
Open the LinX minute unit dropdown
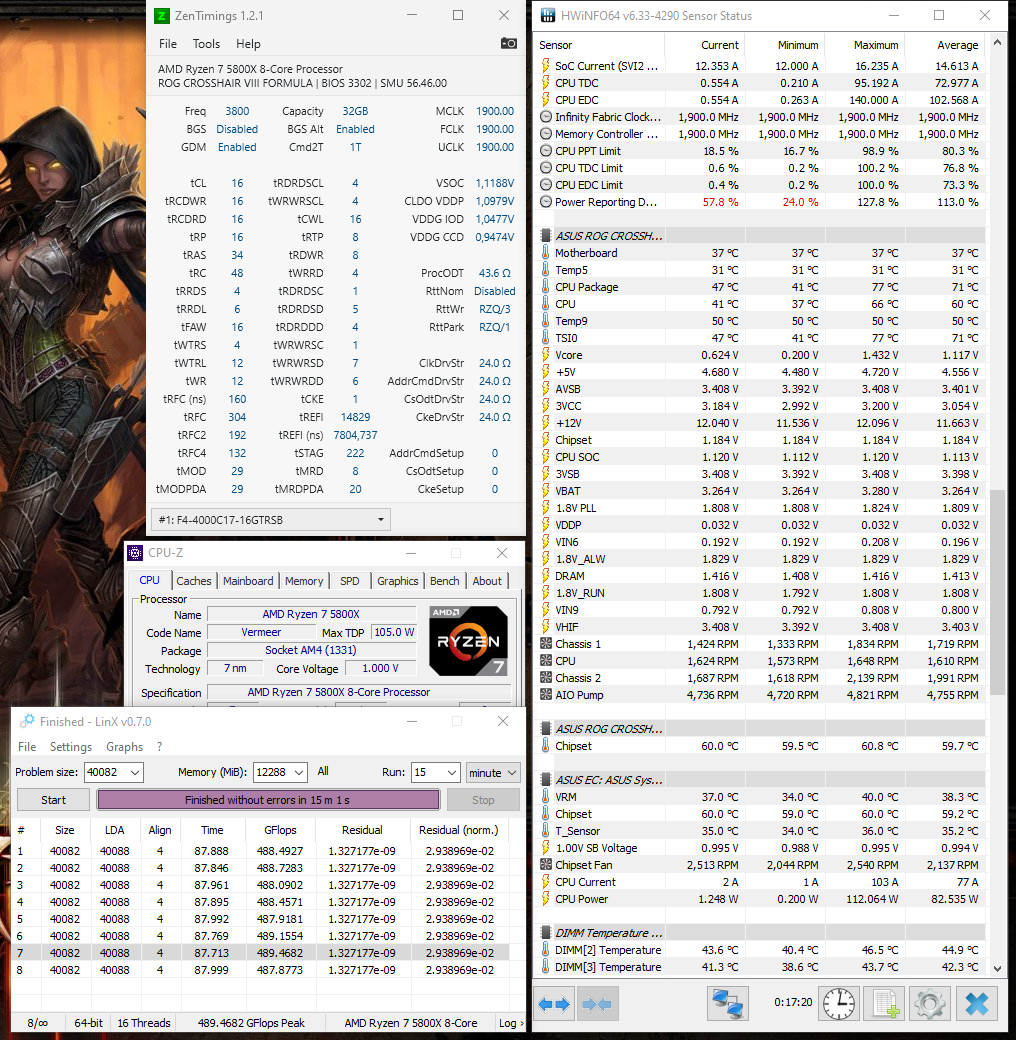tap(493, 772)
